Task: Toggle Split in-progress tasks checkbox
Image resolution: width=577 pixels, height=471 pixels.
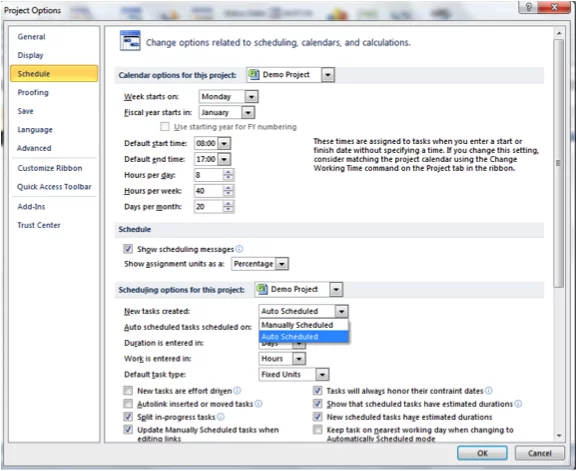Action: 128,417
